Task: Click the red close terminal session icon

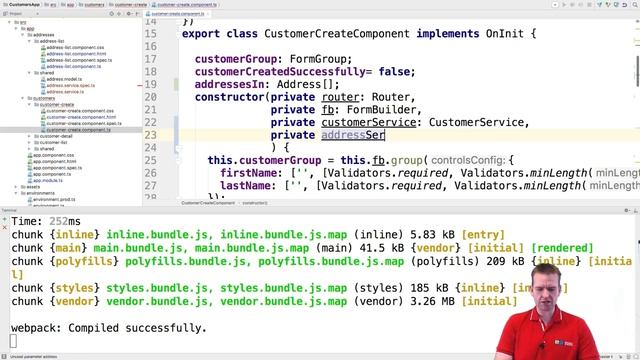Action: 4,227
